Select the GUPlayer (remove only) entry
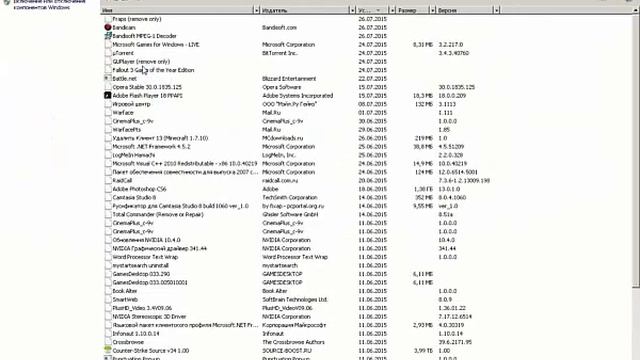 (141, 62)
